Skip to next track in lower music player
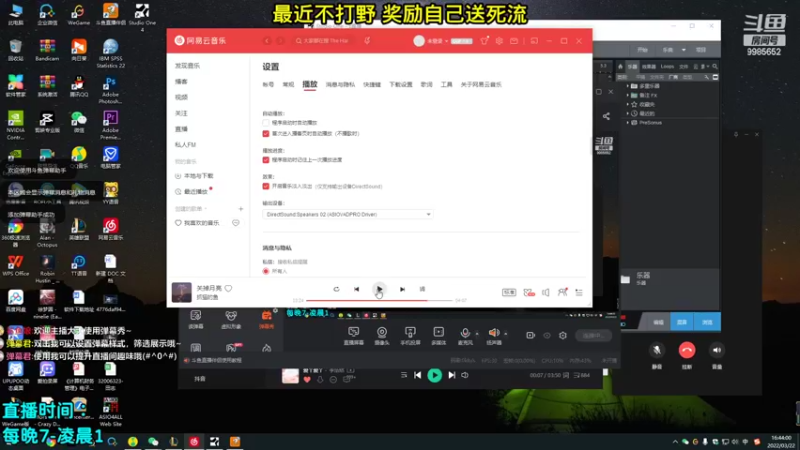The height and width of the screenshot is (450, 800). pyautogui.click(x=452, y=375)
